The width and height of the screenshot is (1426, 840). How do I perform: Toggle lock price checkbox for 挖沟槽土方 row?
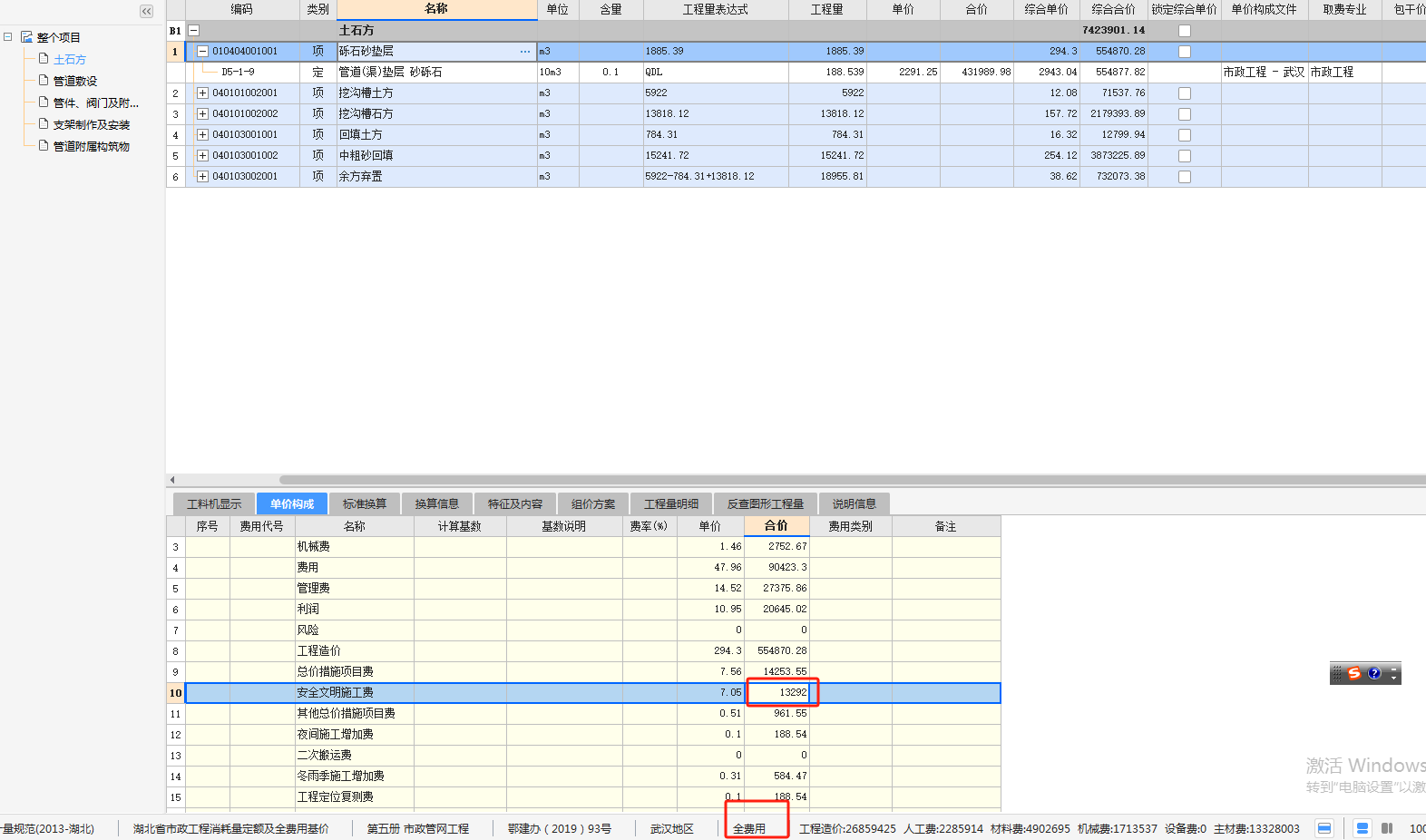pyautogui.click(x=1184, y=93)
